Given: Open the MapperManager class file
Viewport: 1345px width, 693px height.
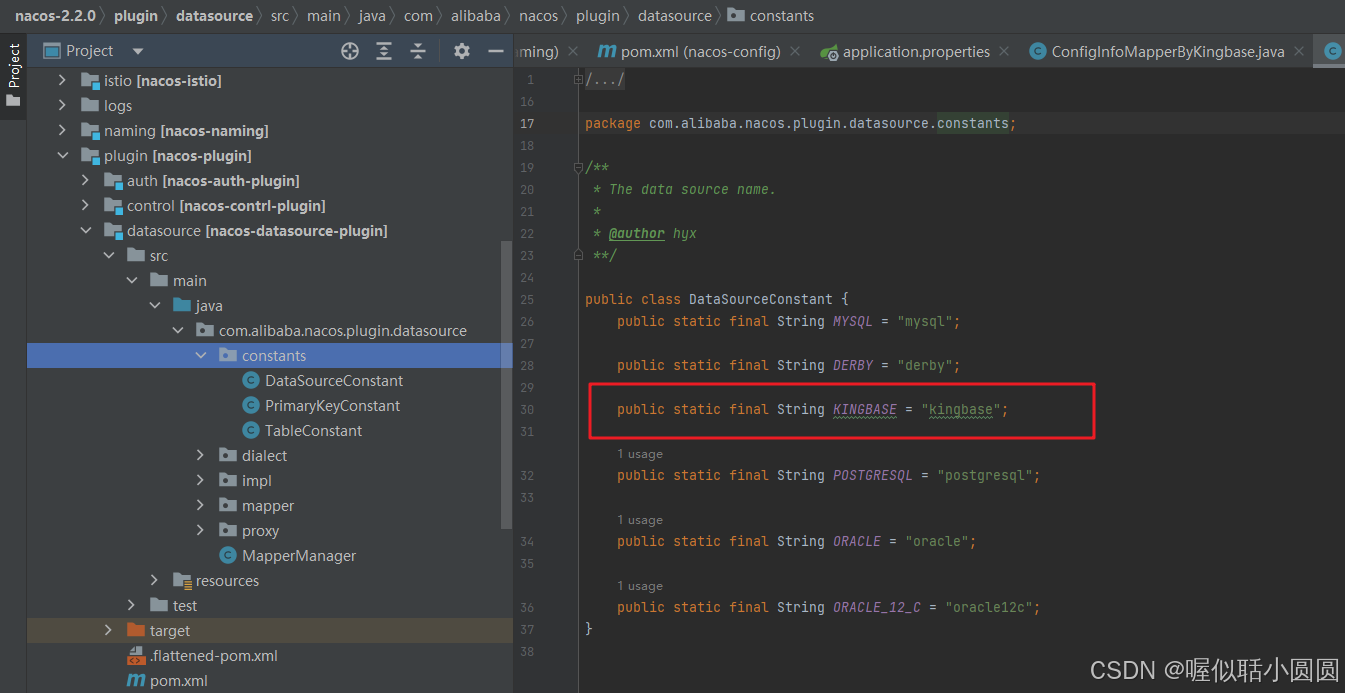Looking at the screenshot, I should point(299,555).
